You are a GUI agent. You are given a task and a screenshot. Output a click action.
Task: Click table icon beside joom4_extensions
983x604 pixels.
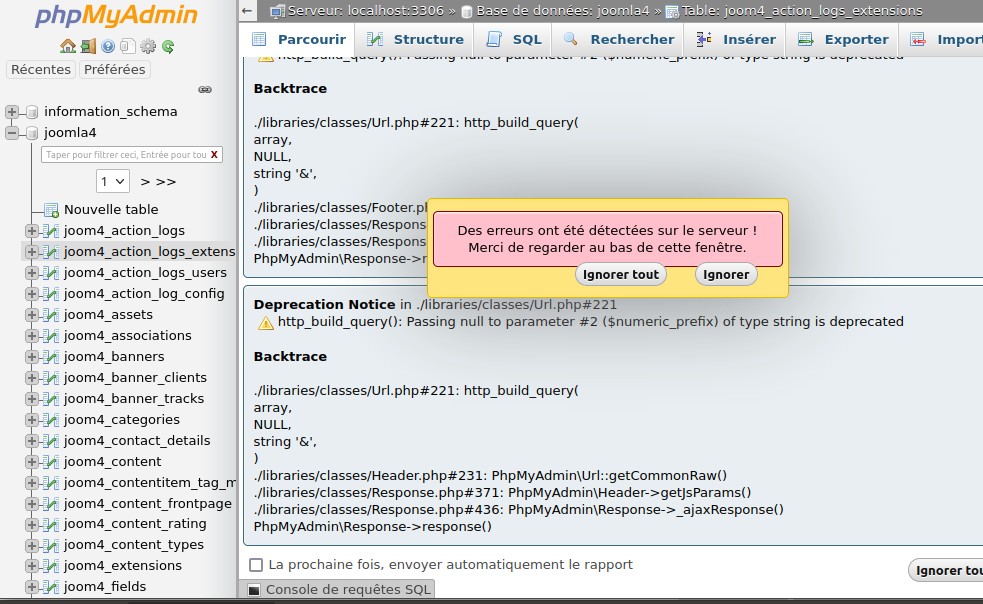[x=51, y=566]
